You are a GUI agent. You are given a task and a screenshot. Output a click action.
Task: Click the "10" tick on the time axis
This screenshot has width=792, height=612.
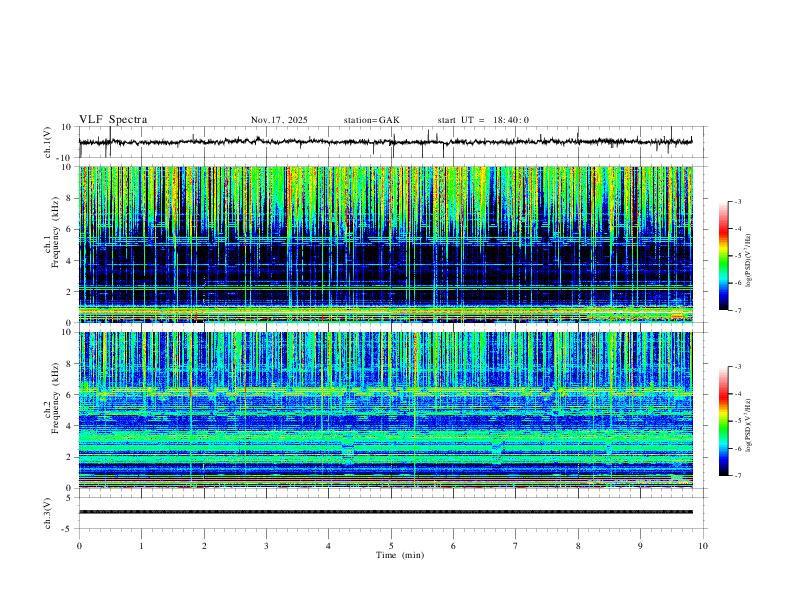coord(703,546)
